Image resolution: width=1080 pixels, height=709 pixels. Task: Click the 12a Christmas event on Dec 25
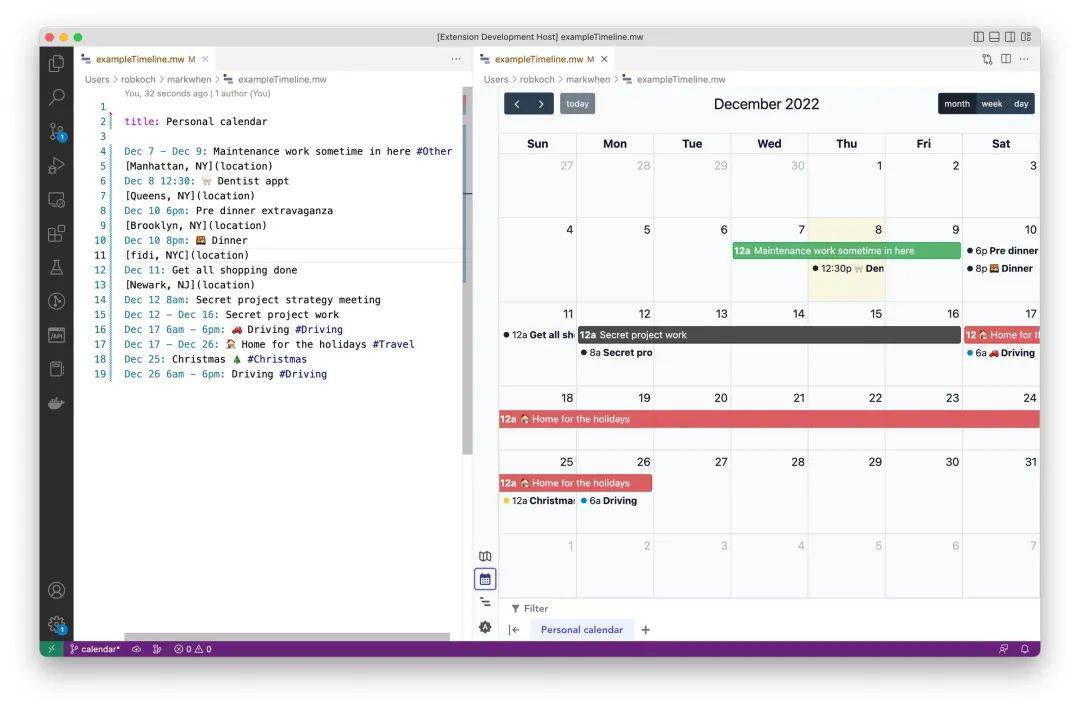tap(538, 501)
